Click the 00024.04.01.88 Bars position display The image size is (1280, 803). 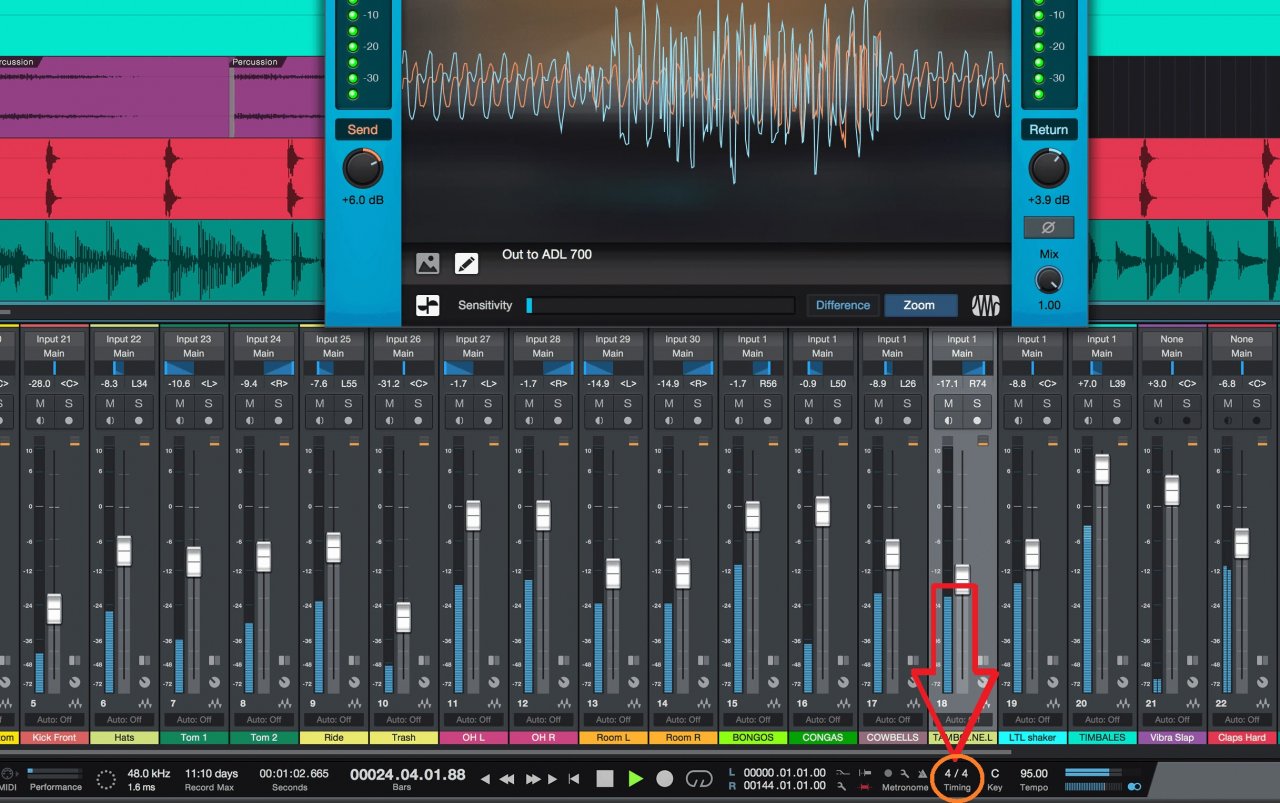(408, 774)
